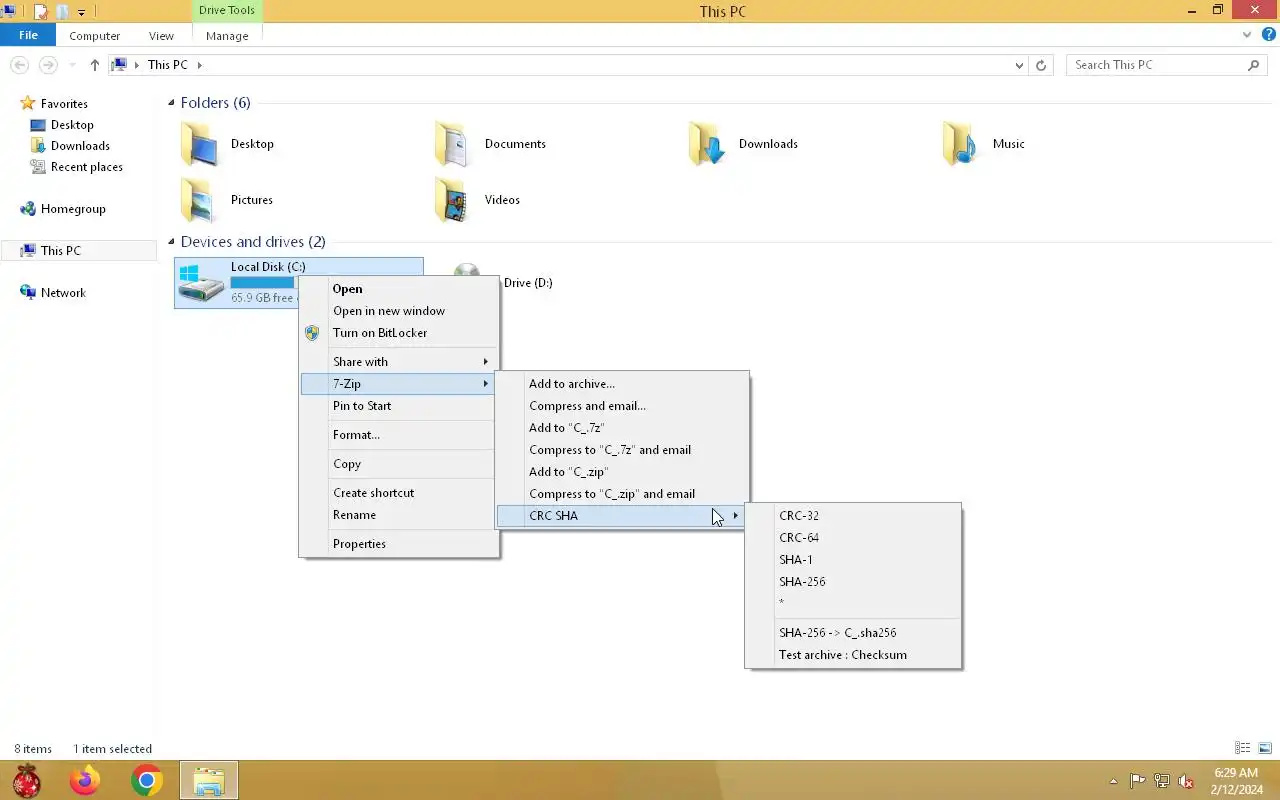Open Firefox from the taskbar
Image resolution: width=1280 pixels, height=800 pixels.
pyautogui.click(x=85, y=780)
